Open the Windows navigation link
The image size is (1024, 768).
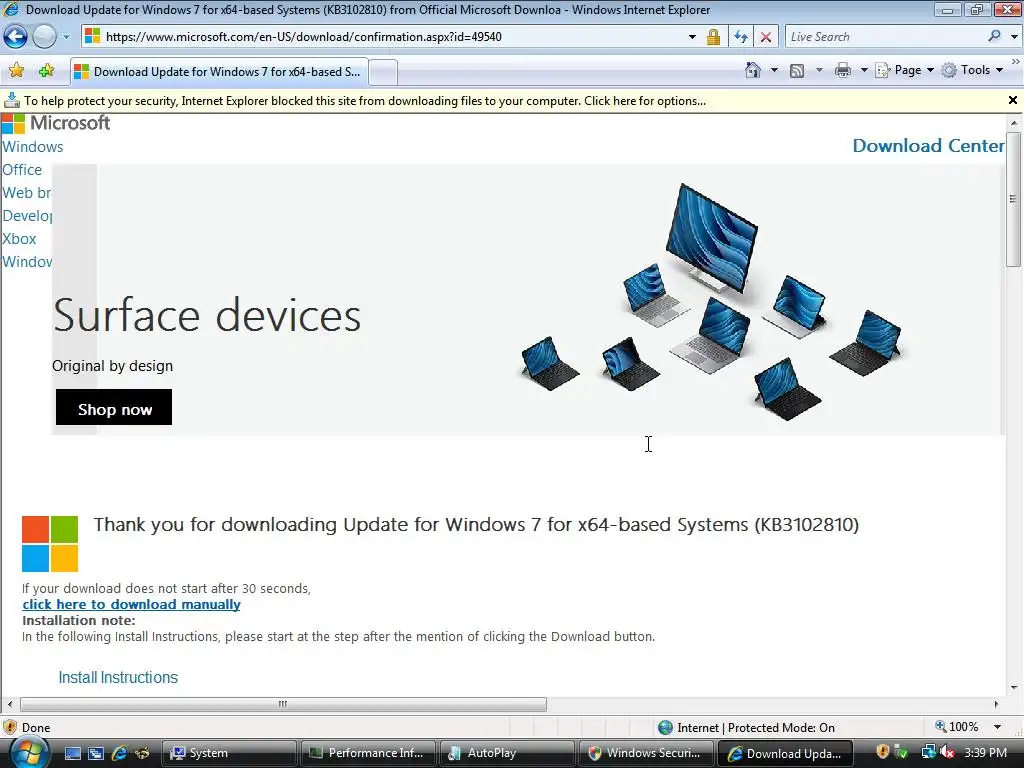[33, 147]
